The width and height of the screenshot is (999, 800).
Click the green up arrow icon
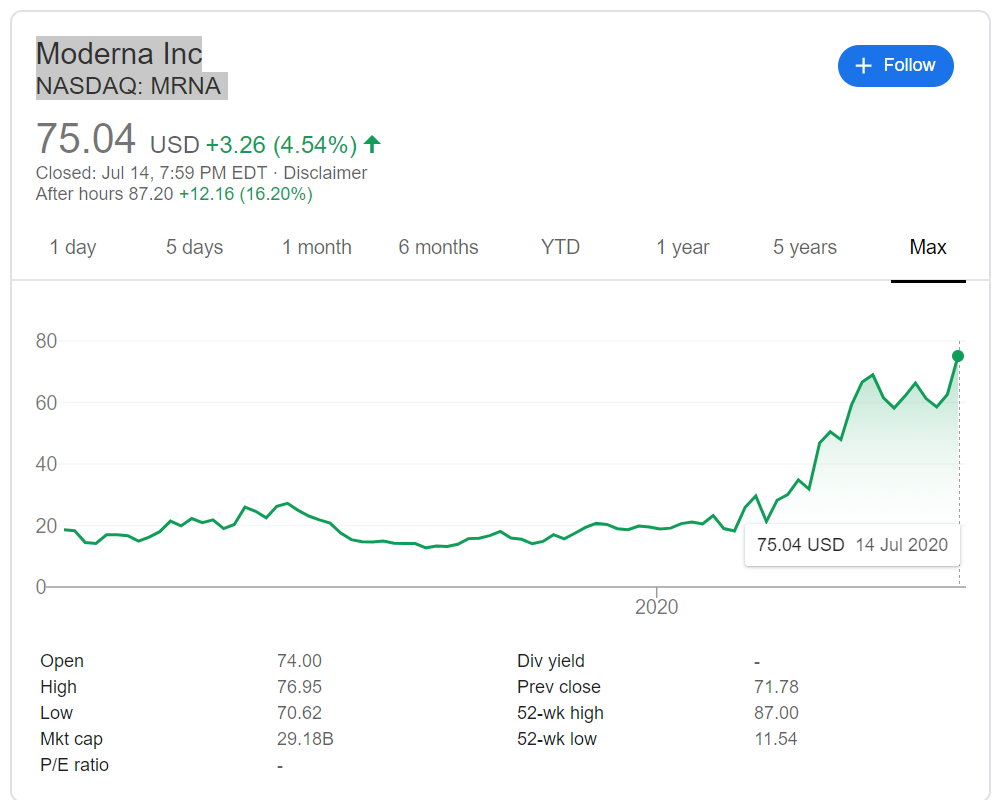click(x=372, y=145)
